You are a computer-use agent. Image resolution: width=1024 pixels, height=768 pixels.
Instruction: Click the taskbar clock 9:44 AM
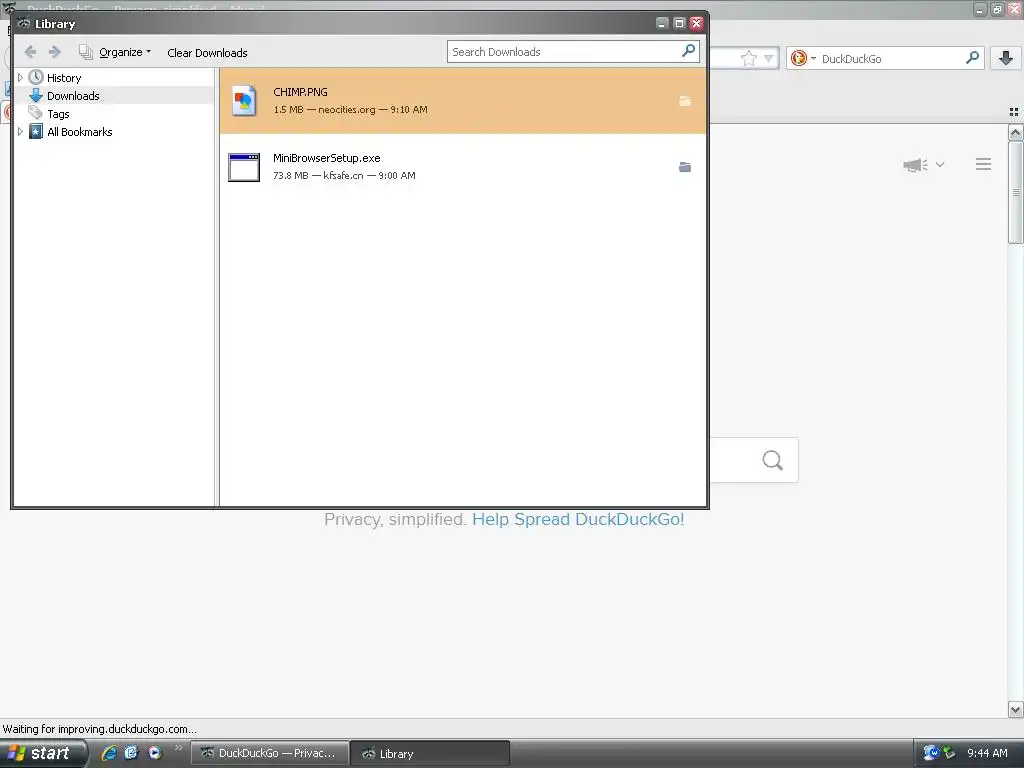point(987,753)
